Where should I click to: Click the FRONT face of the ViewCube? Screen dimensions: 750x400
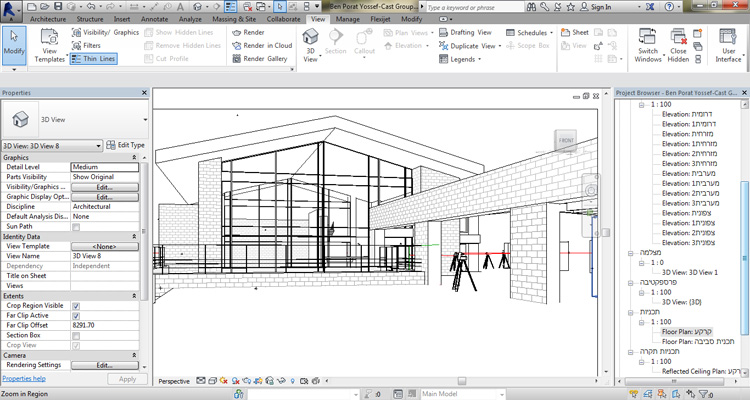tap(566, 141)
